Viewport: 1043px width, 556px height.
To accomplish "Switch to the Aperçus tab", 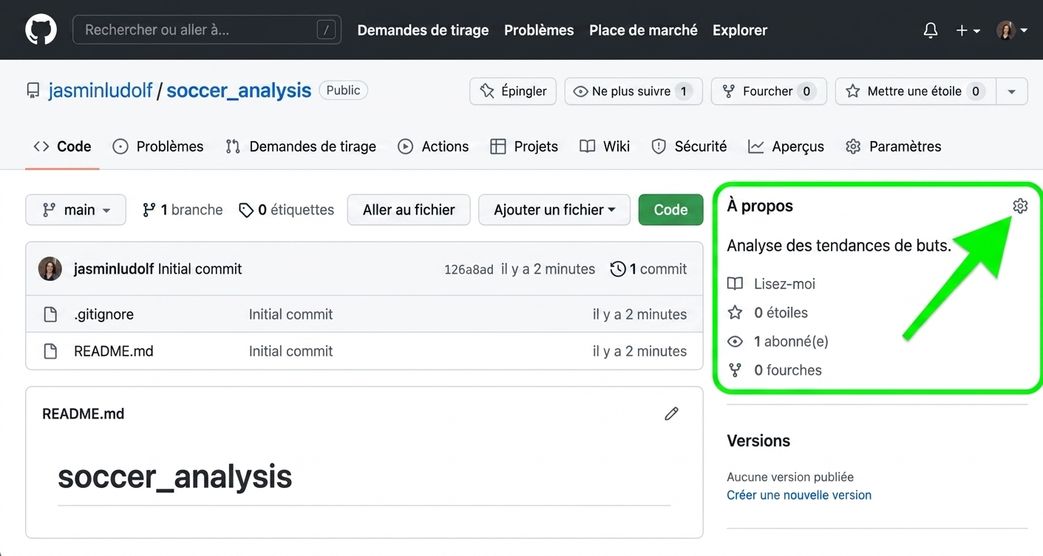I will click(786, 146).
